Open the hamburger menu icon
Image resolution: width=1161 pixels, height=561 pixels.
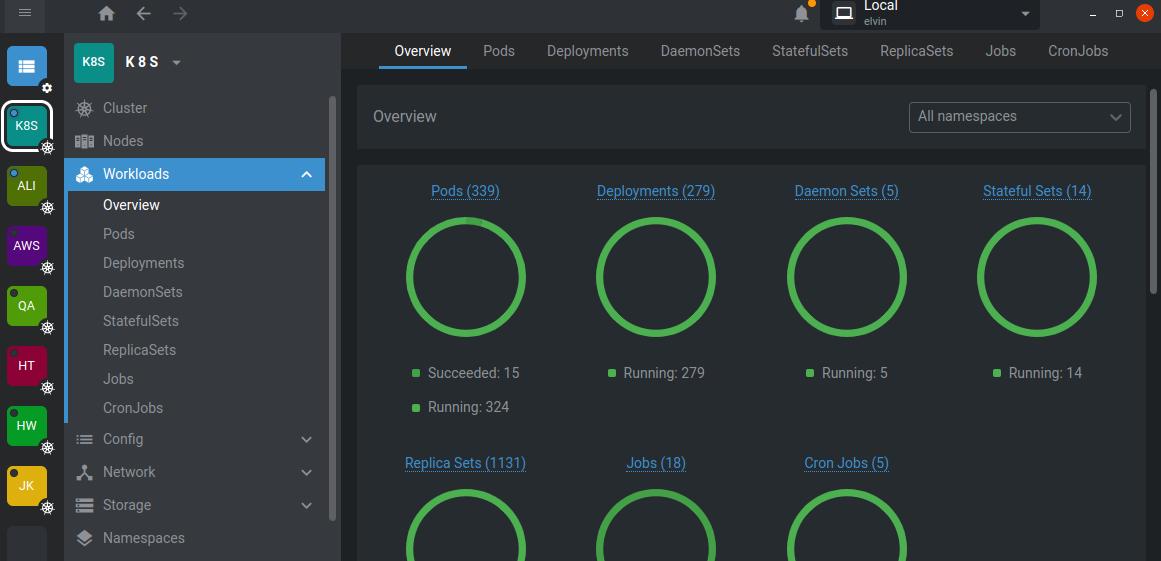pyautogui.click(x=24, y=13)
